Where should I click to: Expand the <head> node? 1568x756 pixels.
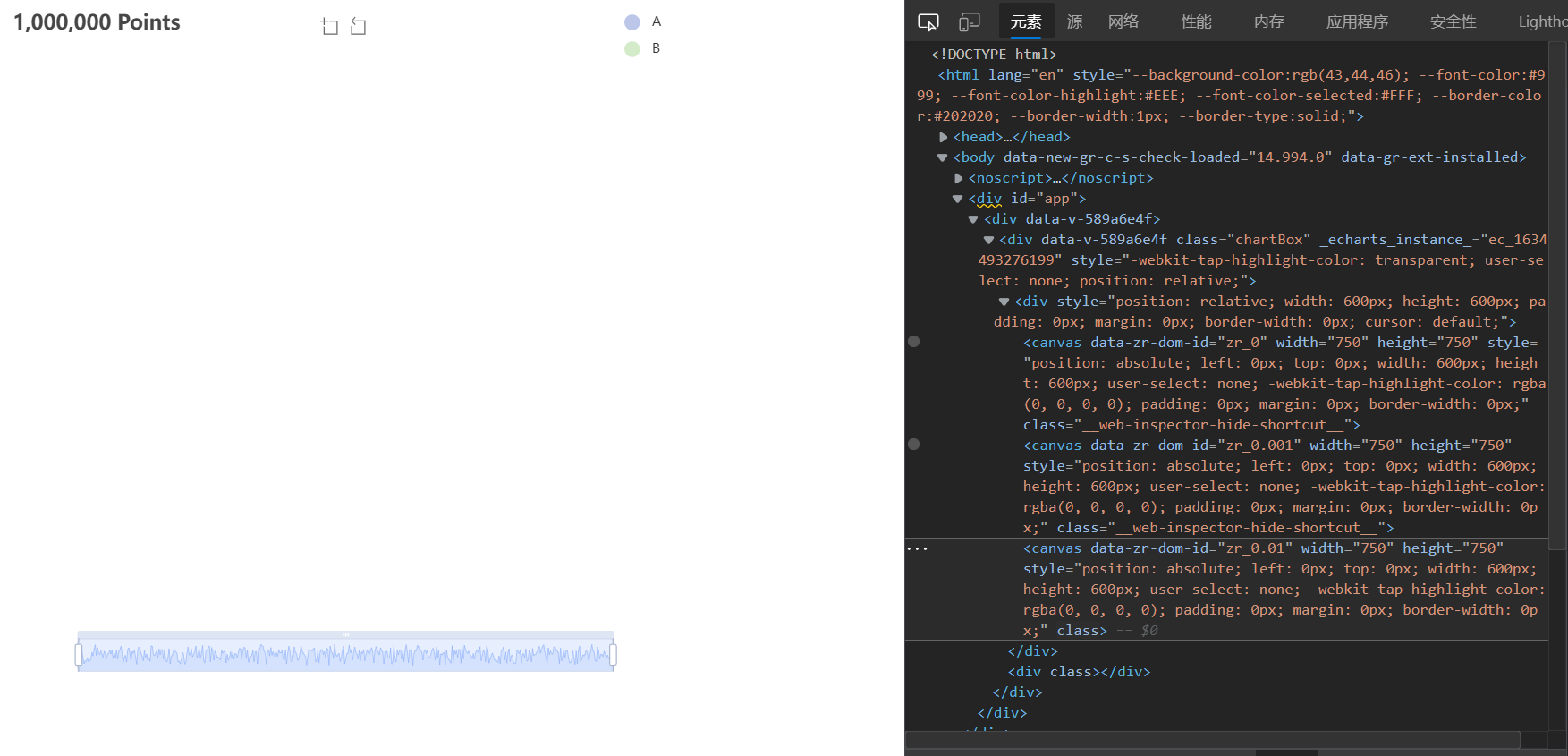[x=943, y=137]
